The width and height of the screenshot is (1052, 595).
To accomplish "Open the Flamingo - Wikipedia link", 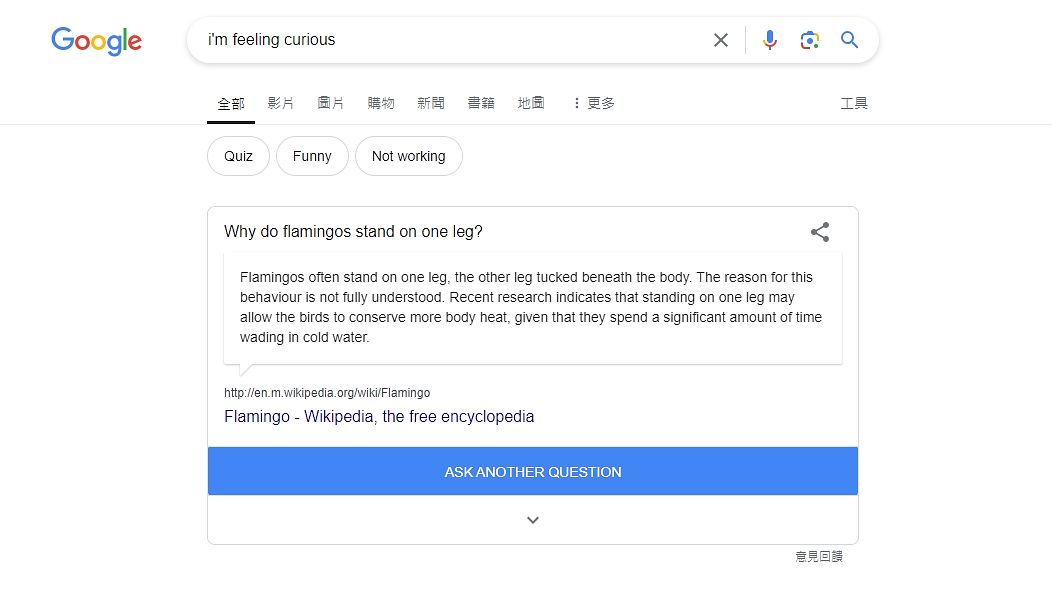I will tap(379, 416).
